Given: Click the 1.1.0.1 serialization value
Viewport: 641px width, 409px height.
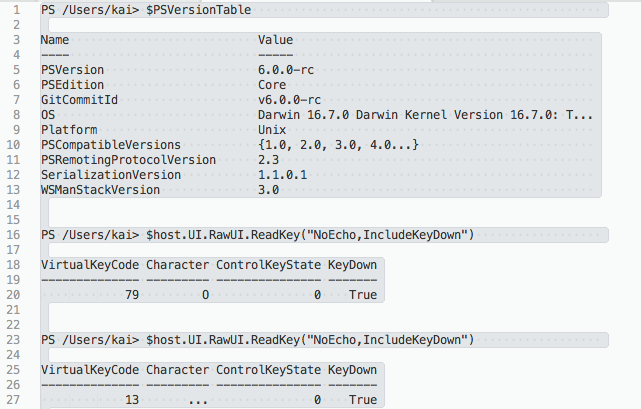Looking at the screenshot, I should pos(282,175).
